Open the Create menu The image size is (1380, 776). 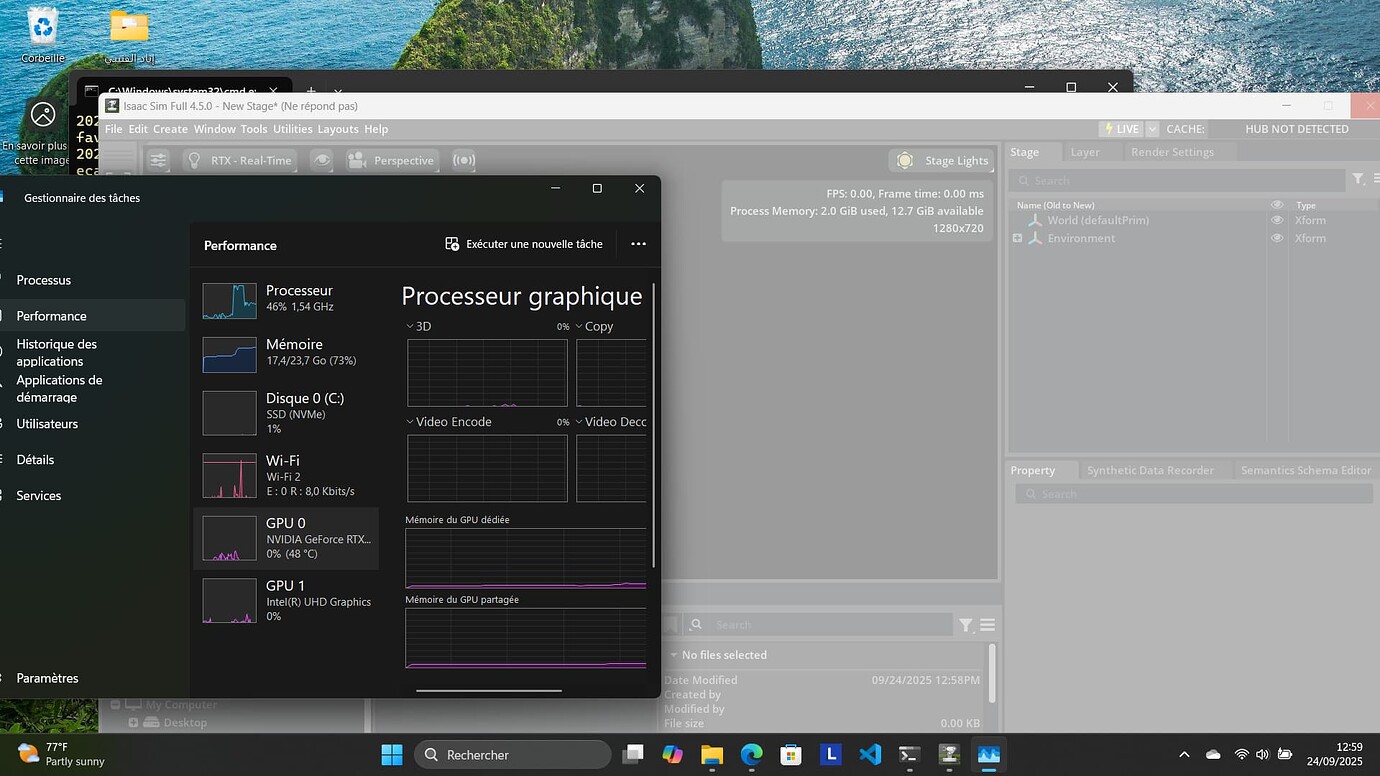[170, 128]
